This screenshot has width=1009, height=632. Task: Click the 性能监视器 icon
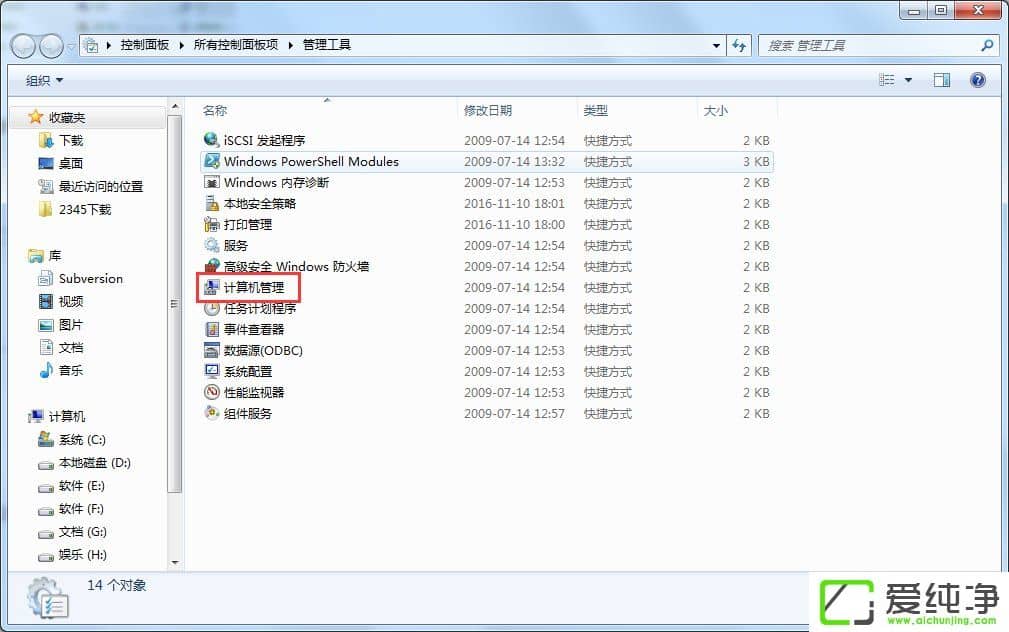[211, 393]
